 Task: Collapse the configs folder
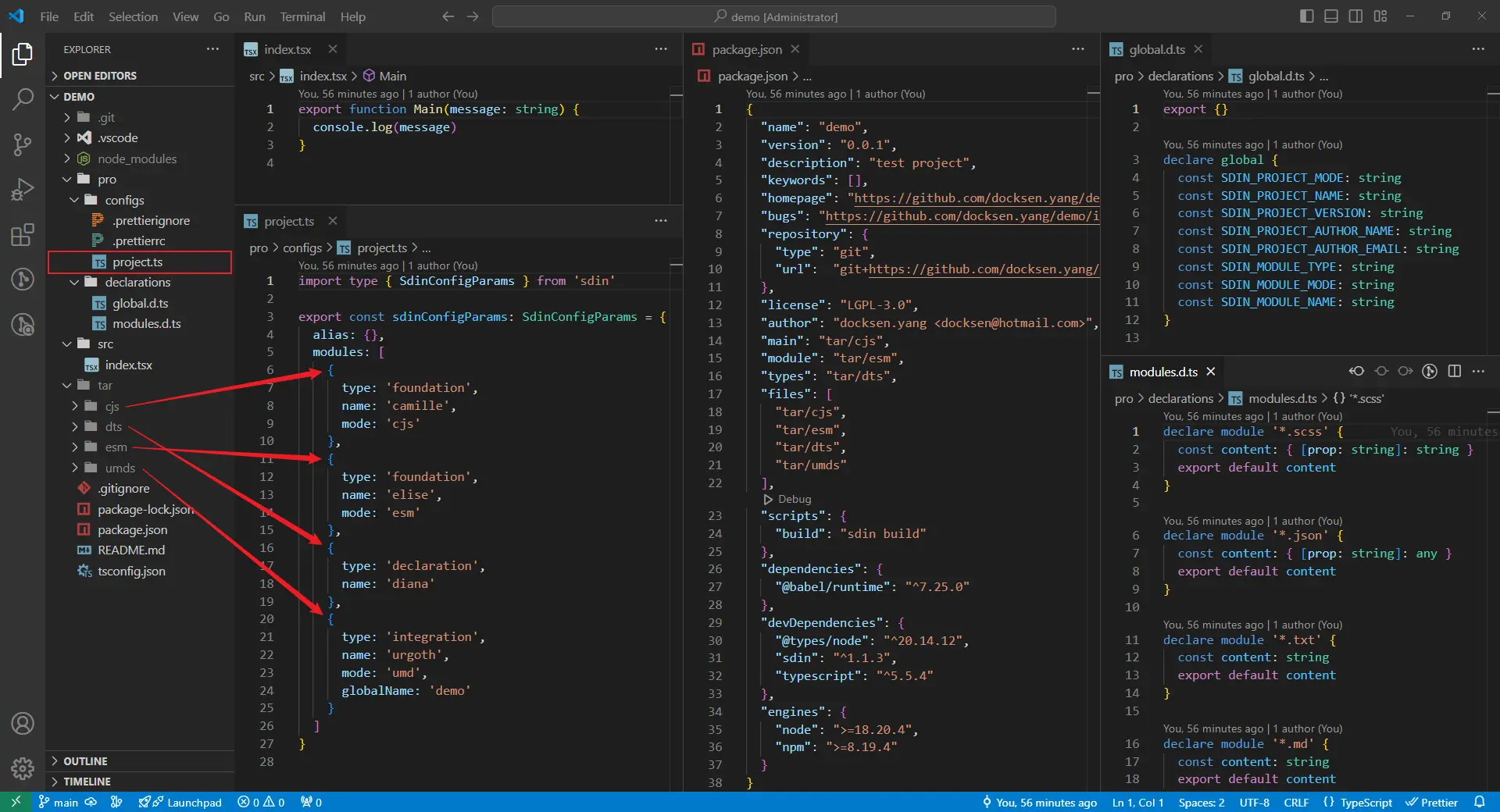coord(140,200)
